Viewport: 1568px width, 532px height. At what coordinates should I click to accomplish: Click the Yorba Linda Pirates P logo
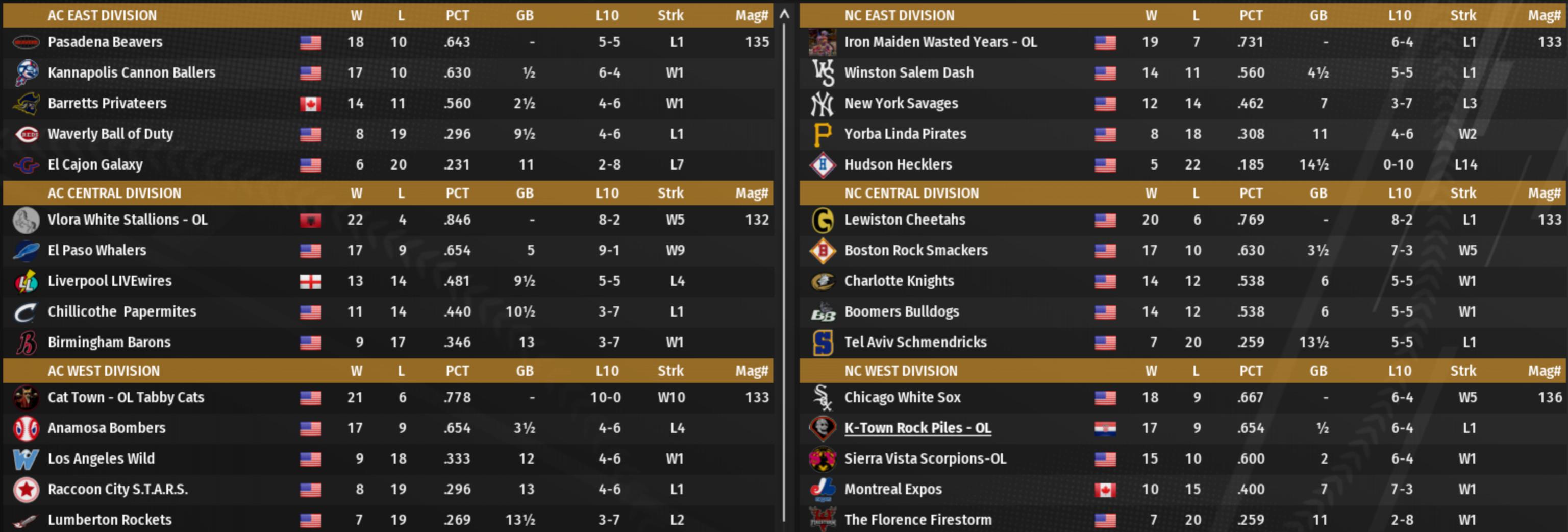pos(823,134)
